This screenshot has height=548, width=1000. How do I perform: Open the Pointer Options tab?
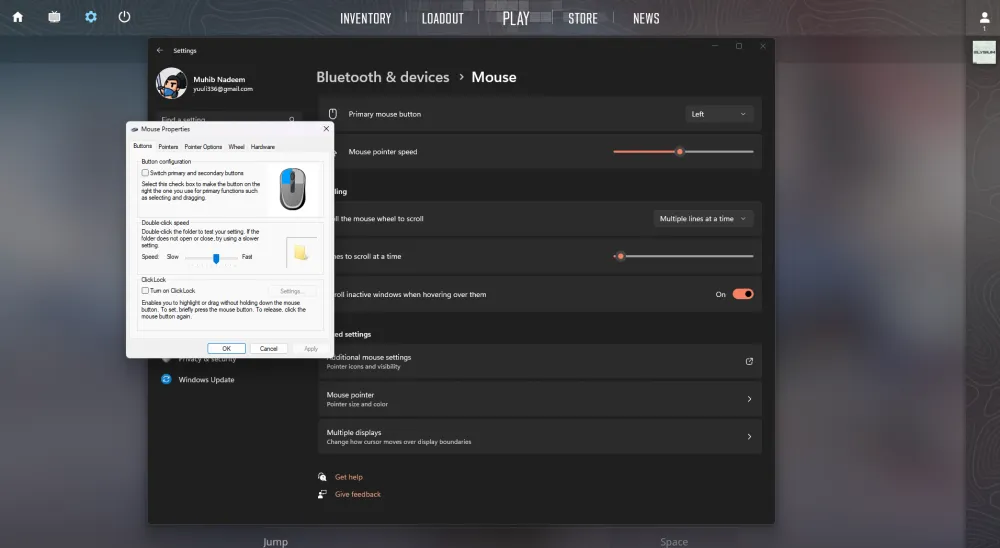[x=203, y=147]
